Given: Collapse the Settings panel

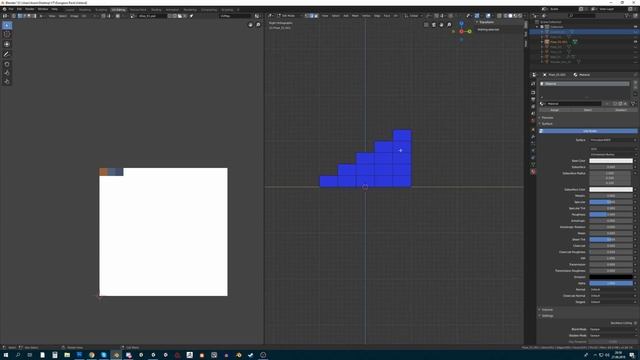Looking at the screenshot, I should pyautogui.click(x=547, y=316).
